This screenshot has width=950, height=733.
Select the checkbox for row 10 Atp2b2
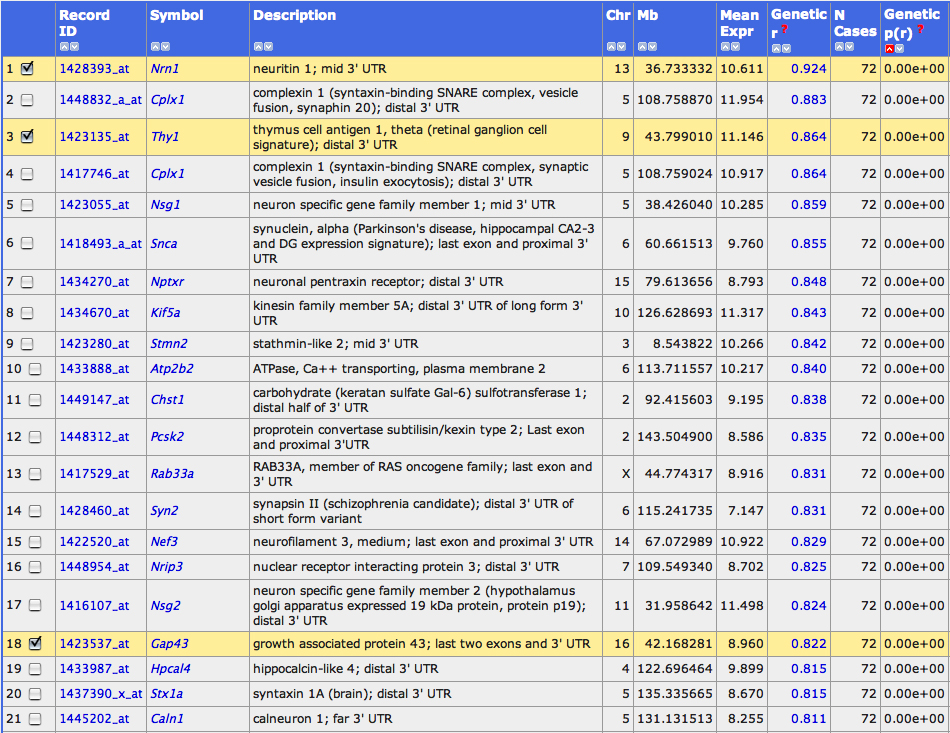tap(35, 369)
